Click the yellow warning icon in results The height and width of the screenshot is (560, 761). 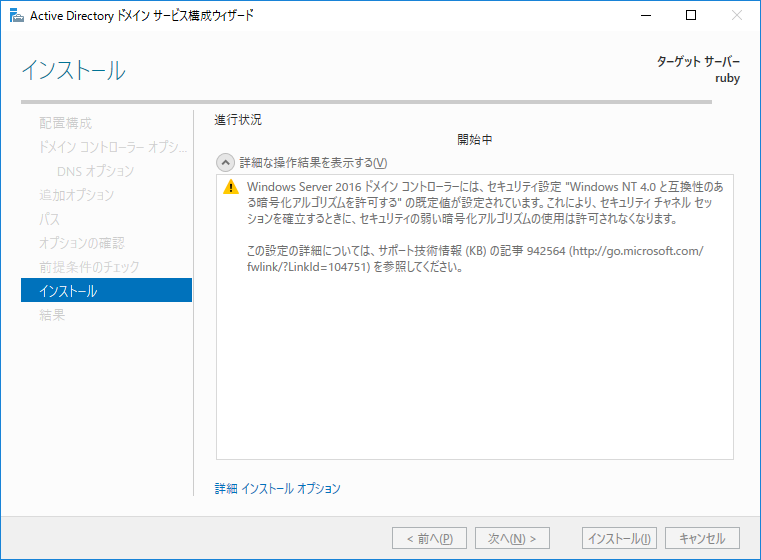point(231,187)
